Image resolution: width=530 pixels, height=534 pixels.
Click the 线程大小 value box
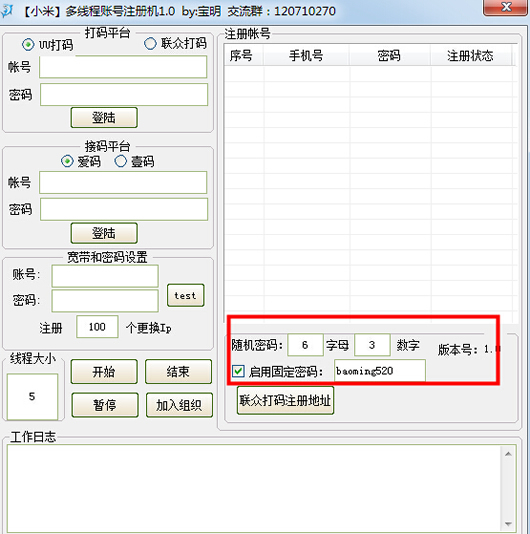tap(32, 396)
